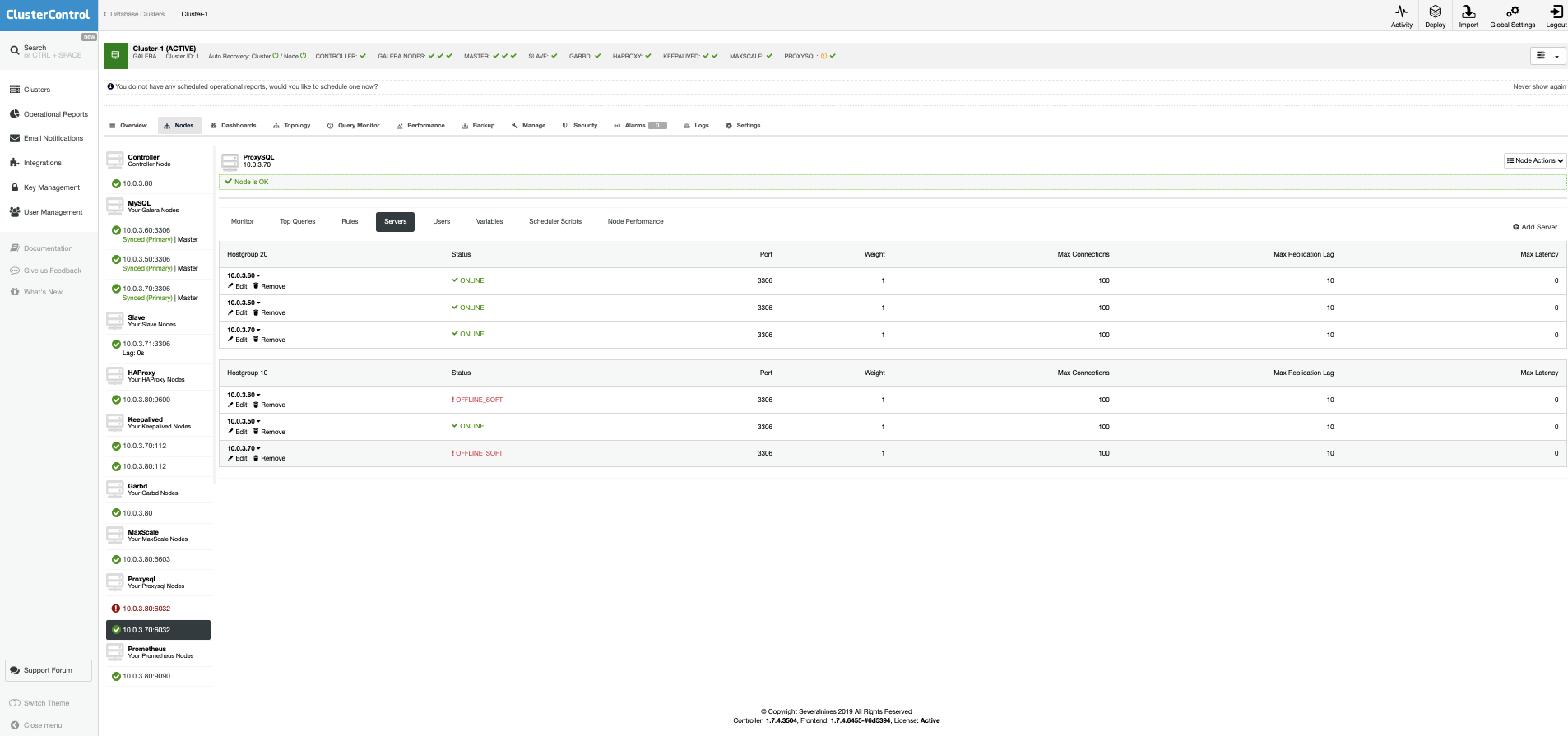The width and height of the screenshot is (1568, 736).
Task: Open the Activity panel icon
Action: 1402,12
